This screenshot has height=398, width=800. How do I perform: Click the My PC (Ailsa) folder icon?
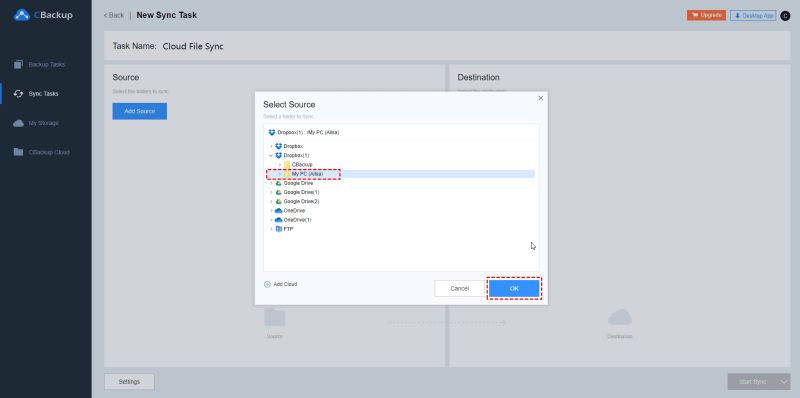pyautogui.click(x=287, y=174)
